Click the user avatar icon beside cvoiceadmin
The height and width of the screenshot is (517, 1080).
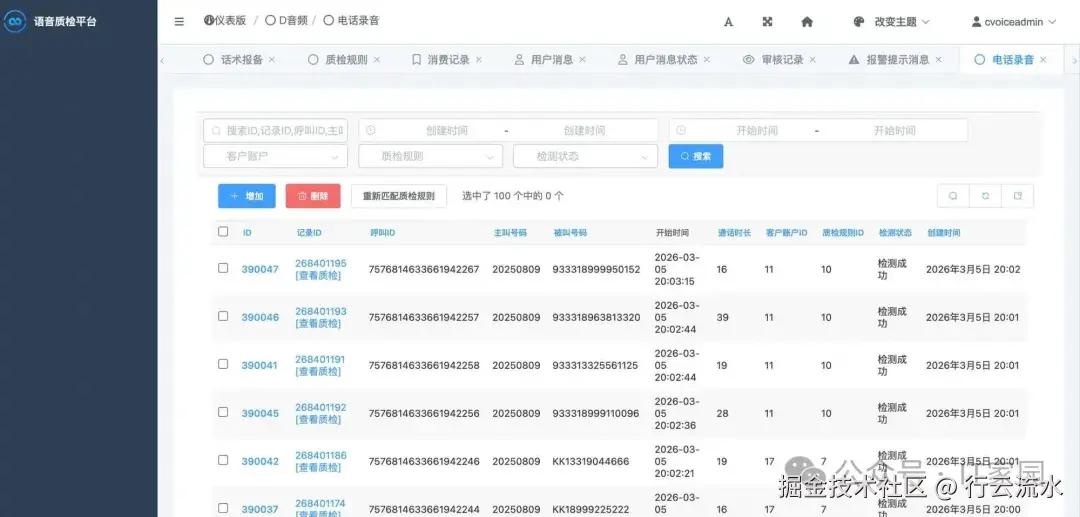click(x=976, y=22)
